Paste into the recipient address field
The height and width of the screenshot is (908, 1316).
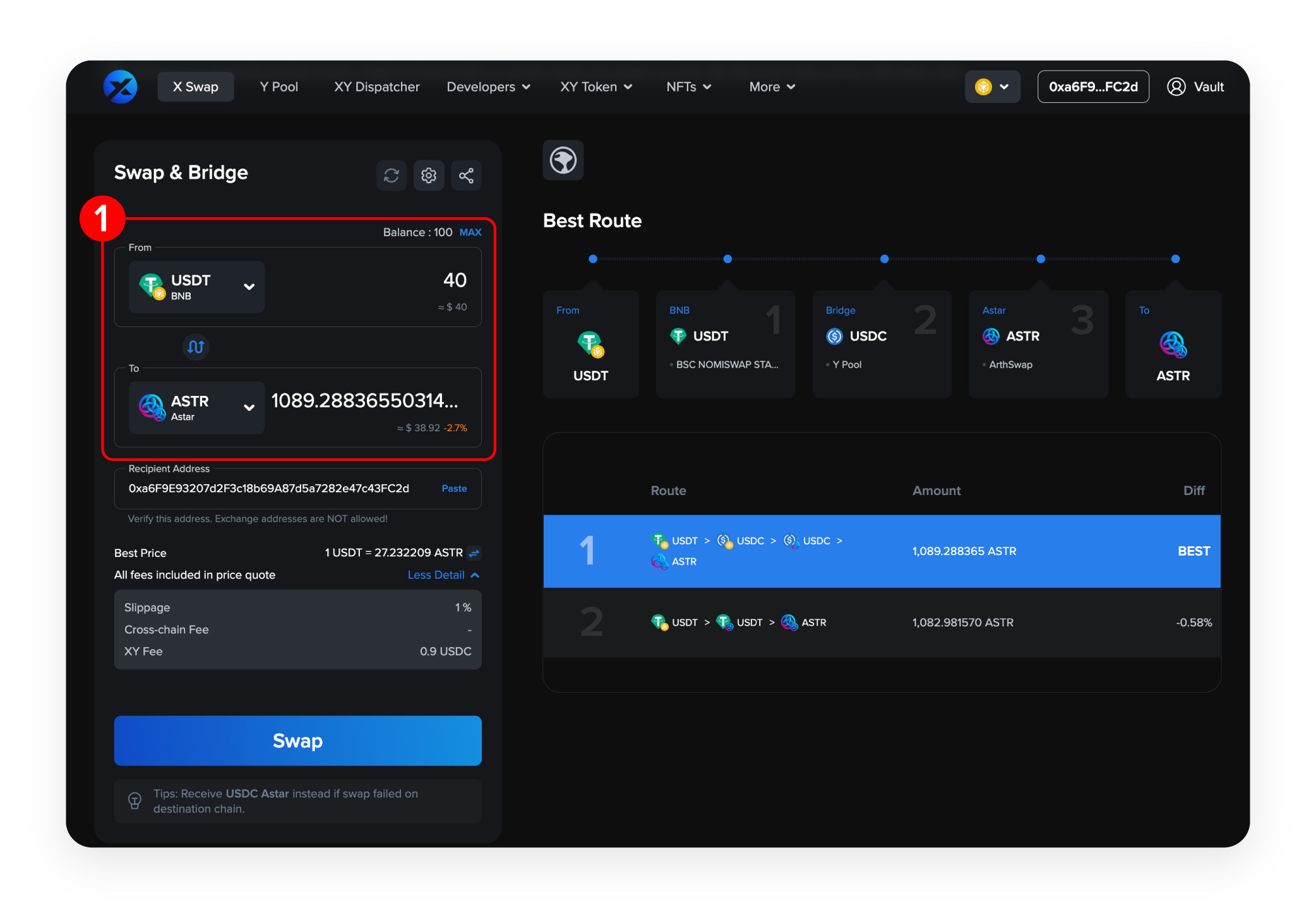(x=454, y=488)
